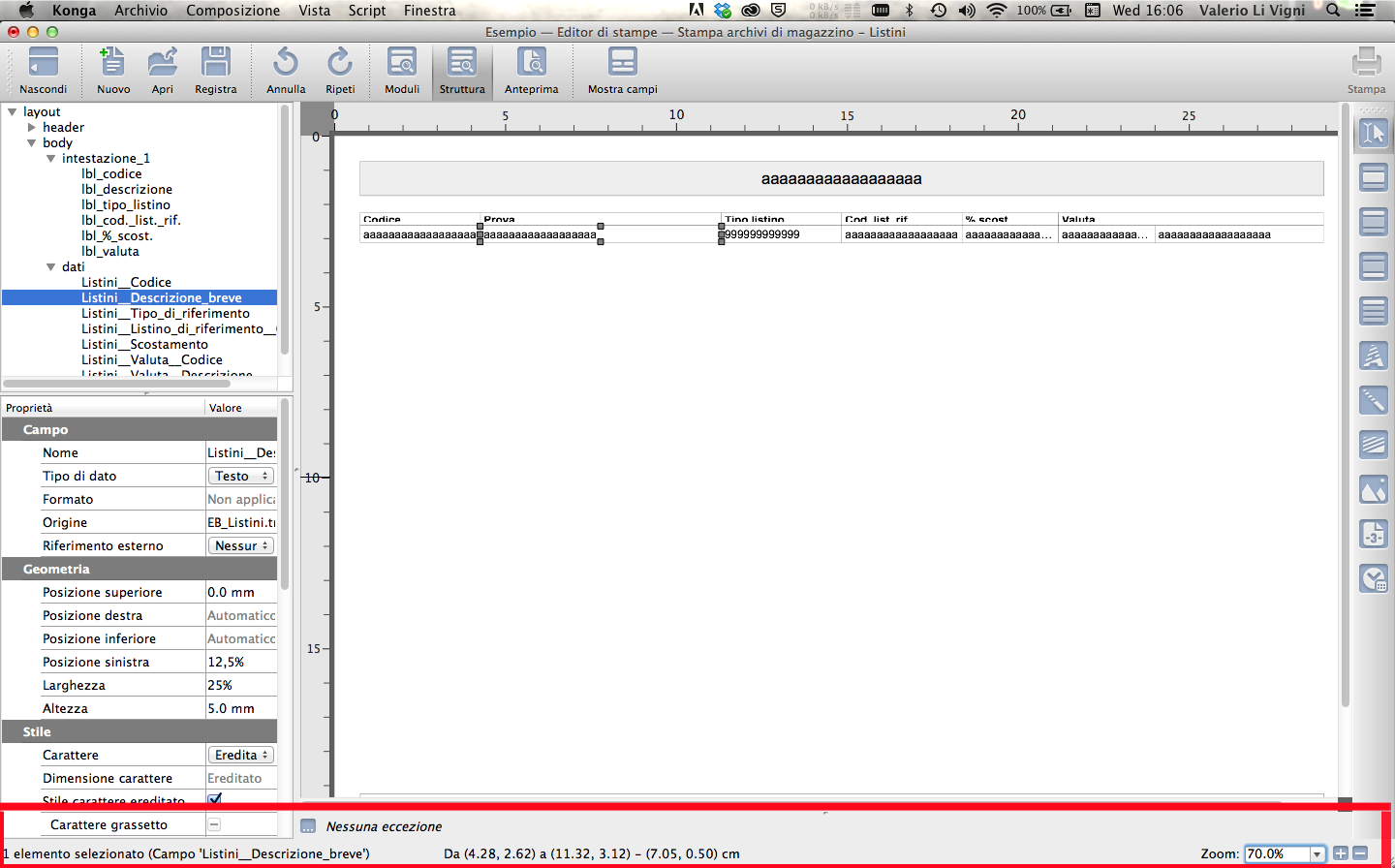Toggle the Struttura panel button
Screen dimensions: 1395x868
pyautogui.click(x=462, y=64)
